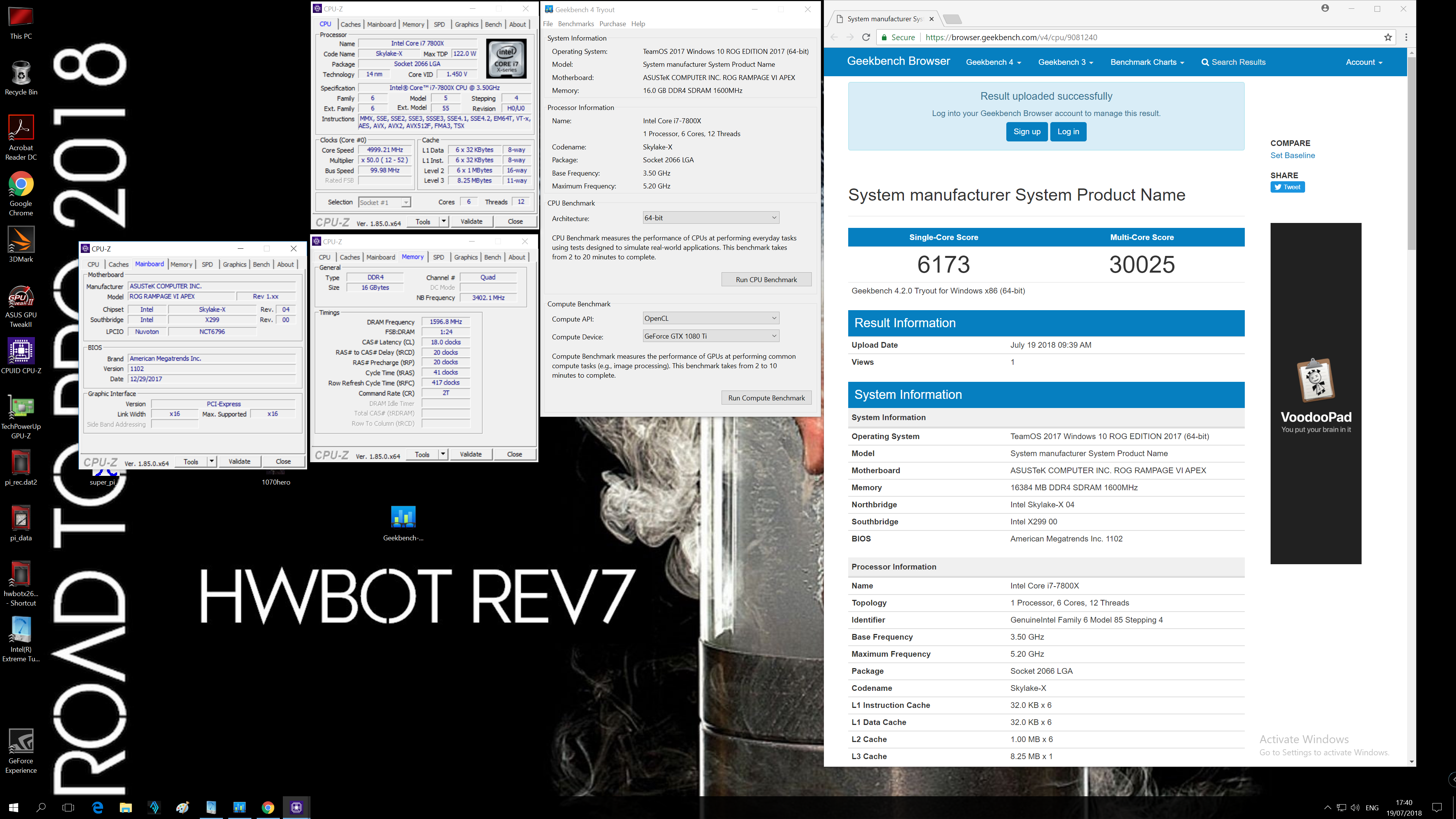The image size is (1456, 819).
Task: Open Geekbench desktop file icon
Action: (x=403, y=523)
